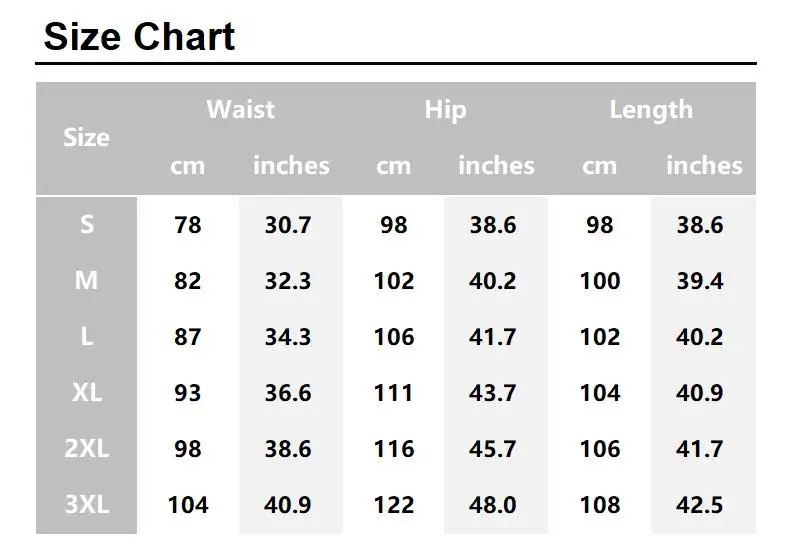Image resolution: width=796 pixels, height=556 pixels.
Task: Select the XL size row label
Action: [87, 393]
